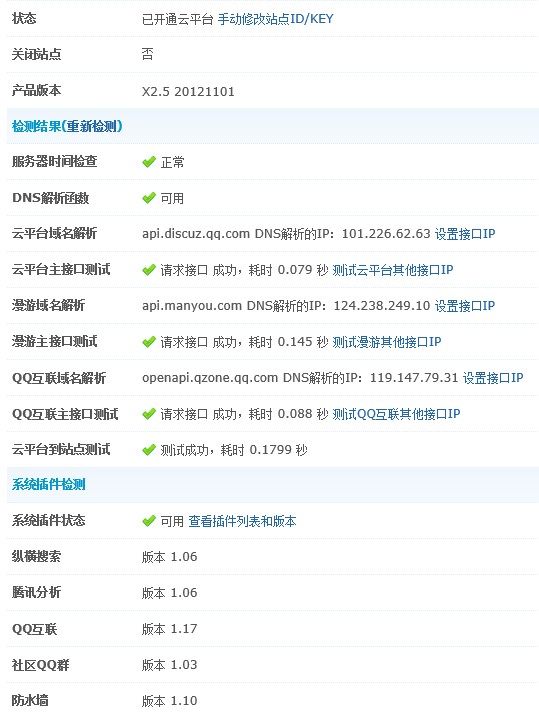
Task: Click checkmark icon in 云平台主接口测试 row
Action: click(149, 270)
